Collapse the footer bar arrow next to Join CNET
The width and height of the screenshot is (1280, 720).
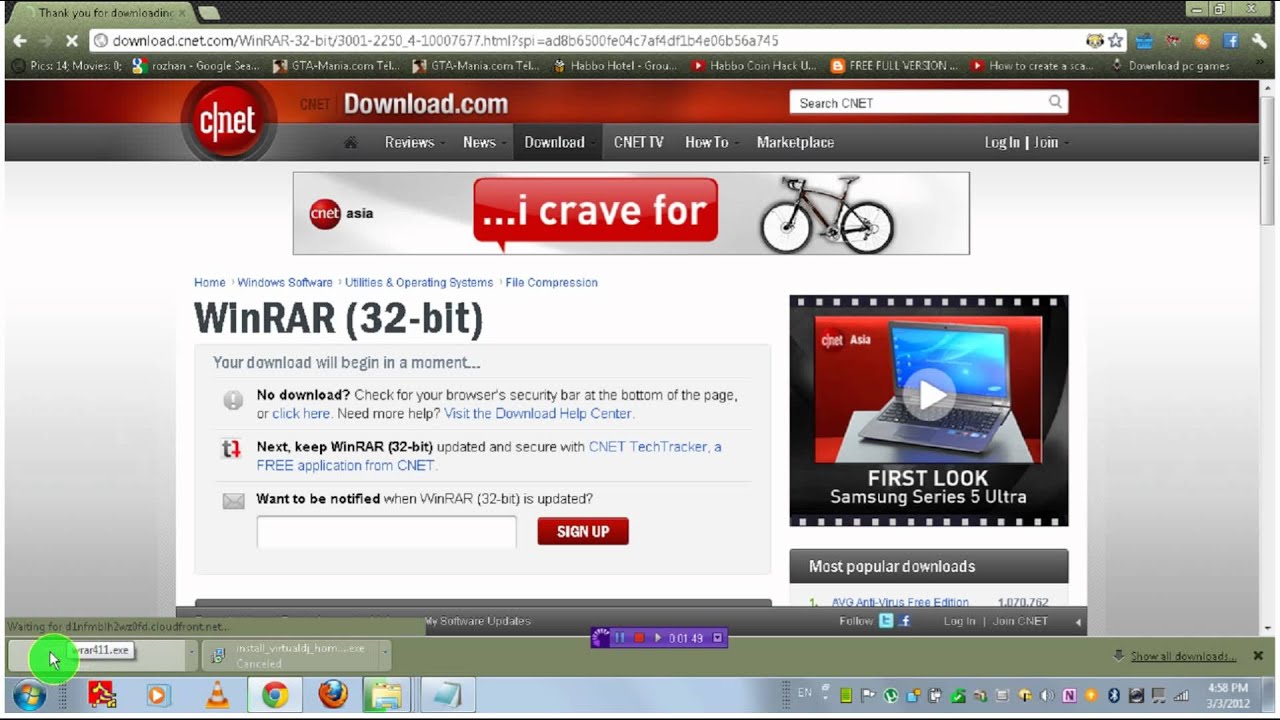[1078, 622]
